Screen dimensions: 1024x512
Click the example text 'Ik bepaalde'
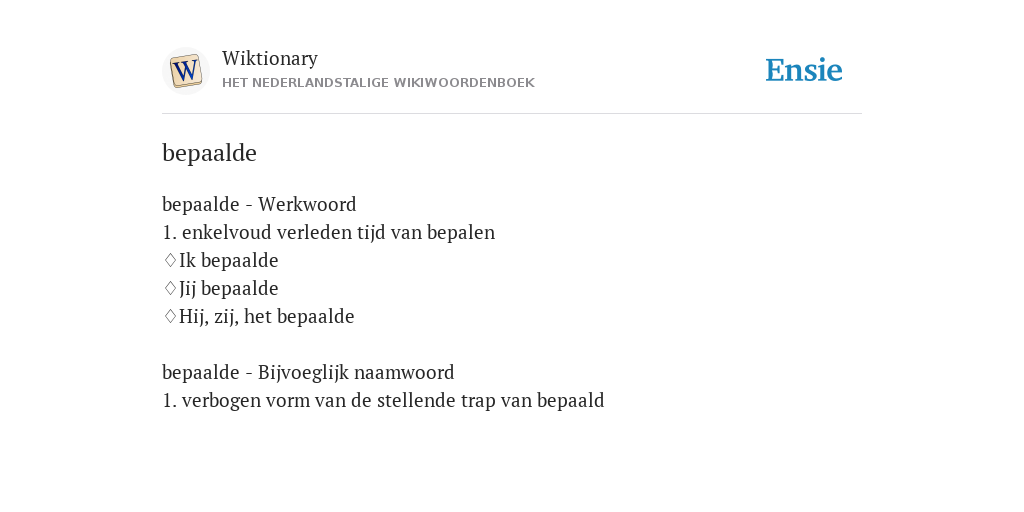coord(229,261)
